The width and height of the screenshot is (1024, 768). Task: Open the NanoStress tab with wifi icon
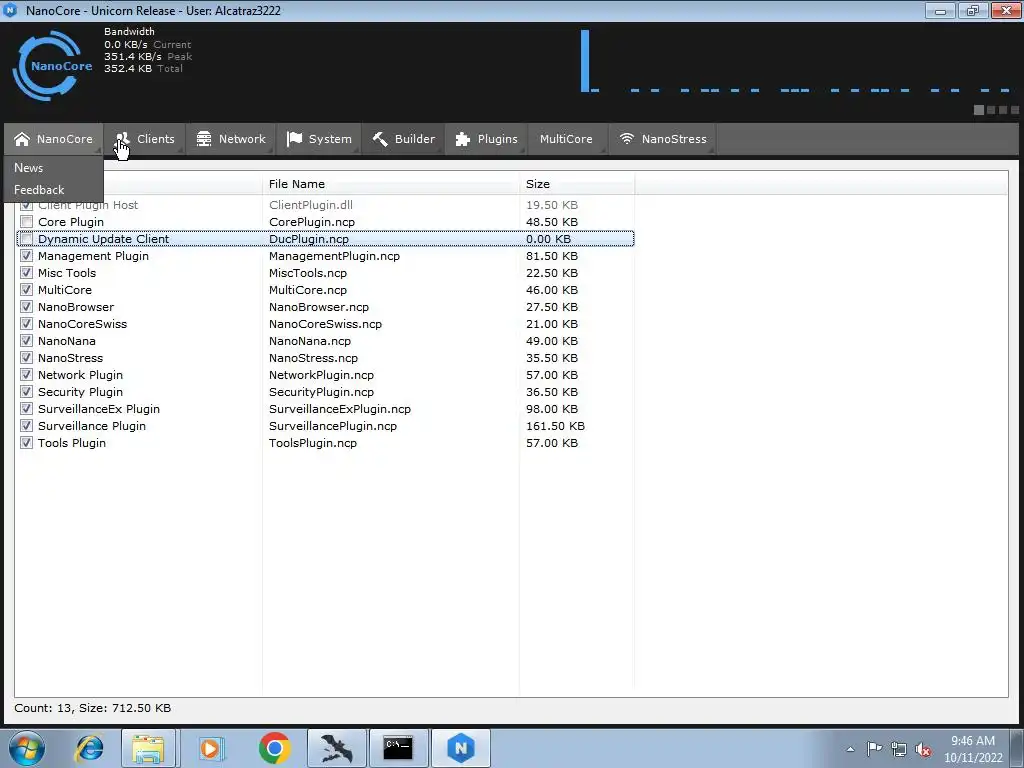click(x=662, y=139)
